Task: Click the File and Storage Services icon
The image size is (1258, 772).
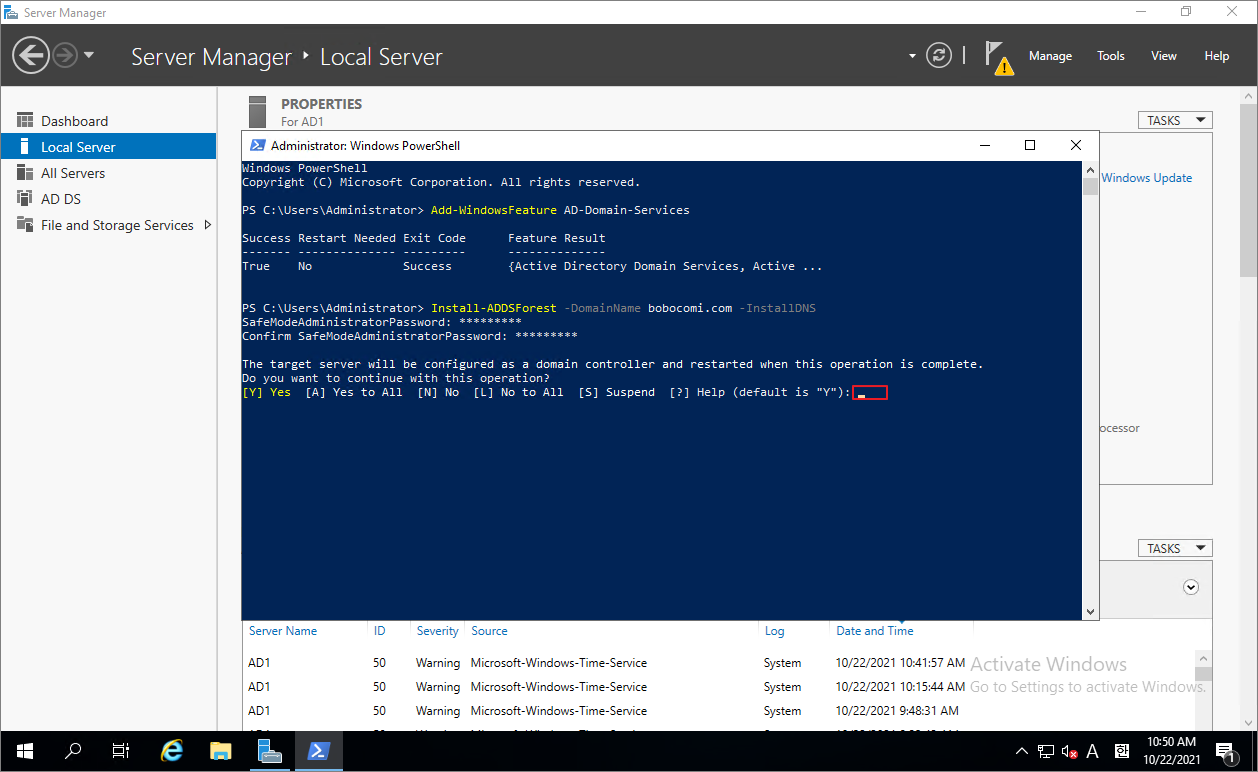Action: (x=25, y=224)
